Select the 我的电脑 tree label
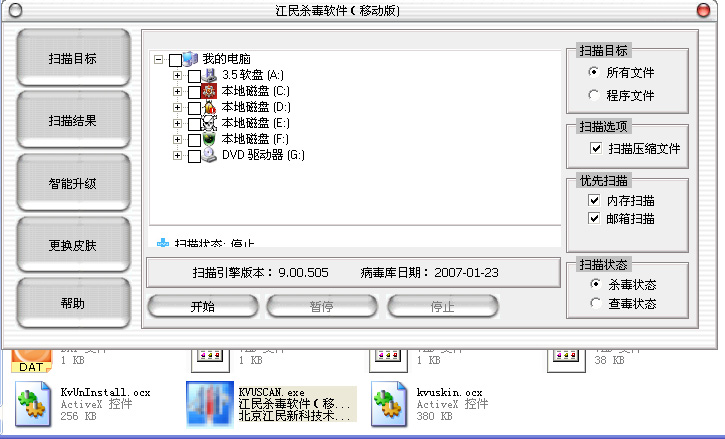This screenshot has height=439, width=725. 227,59
